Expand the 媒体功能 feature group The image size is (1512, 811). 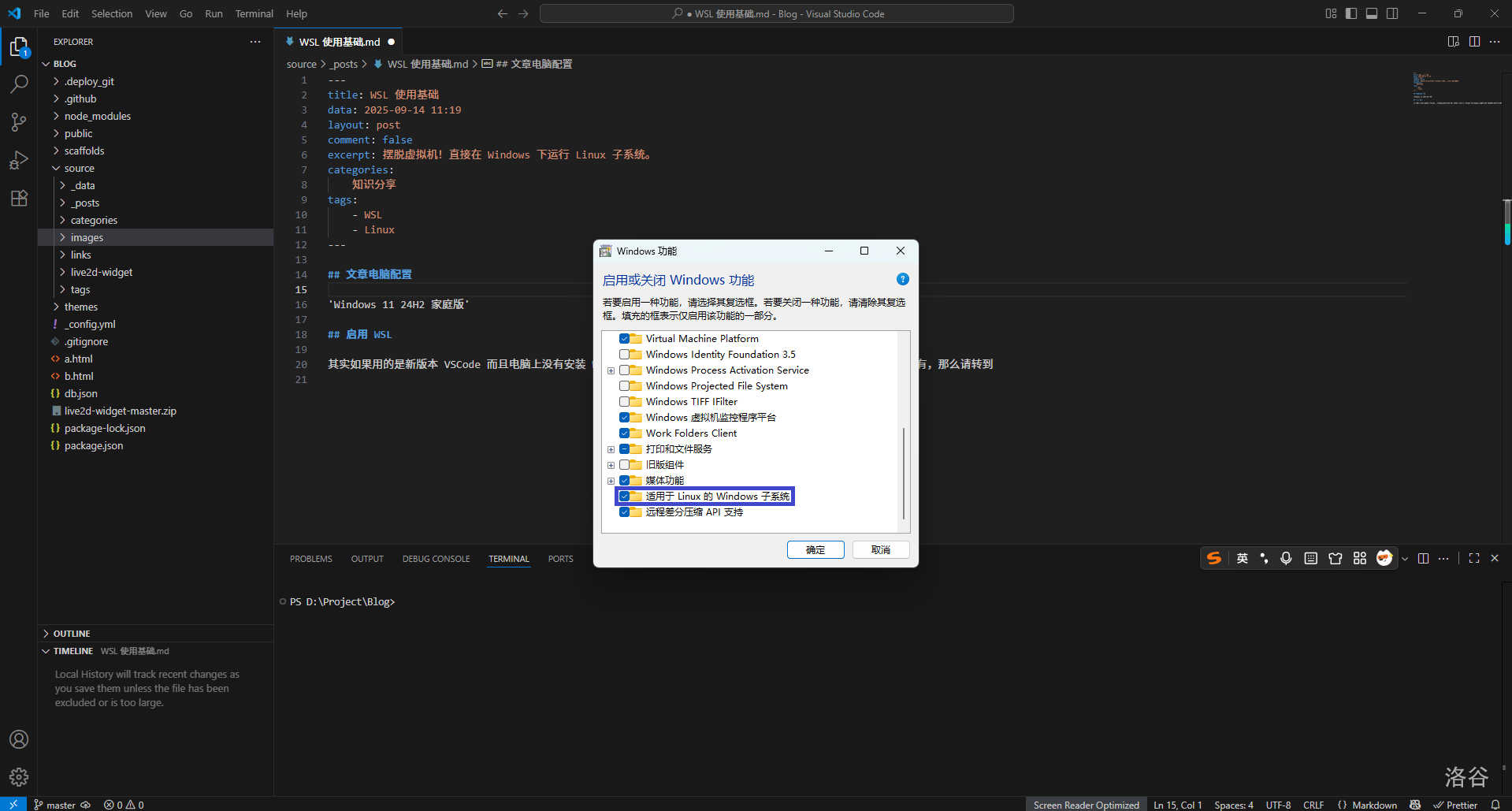pyautogui.click(x=611, y=480)
